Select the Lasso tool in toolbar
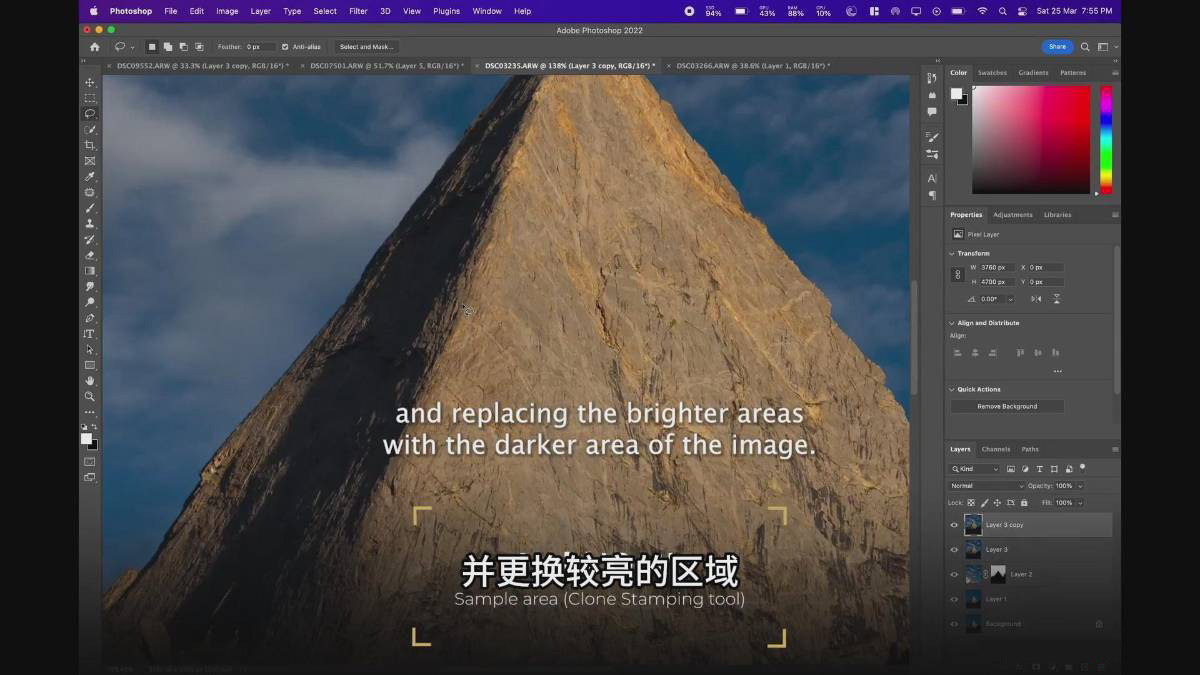 pyautogui.click(x=90, y=114)
